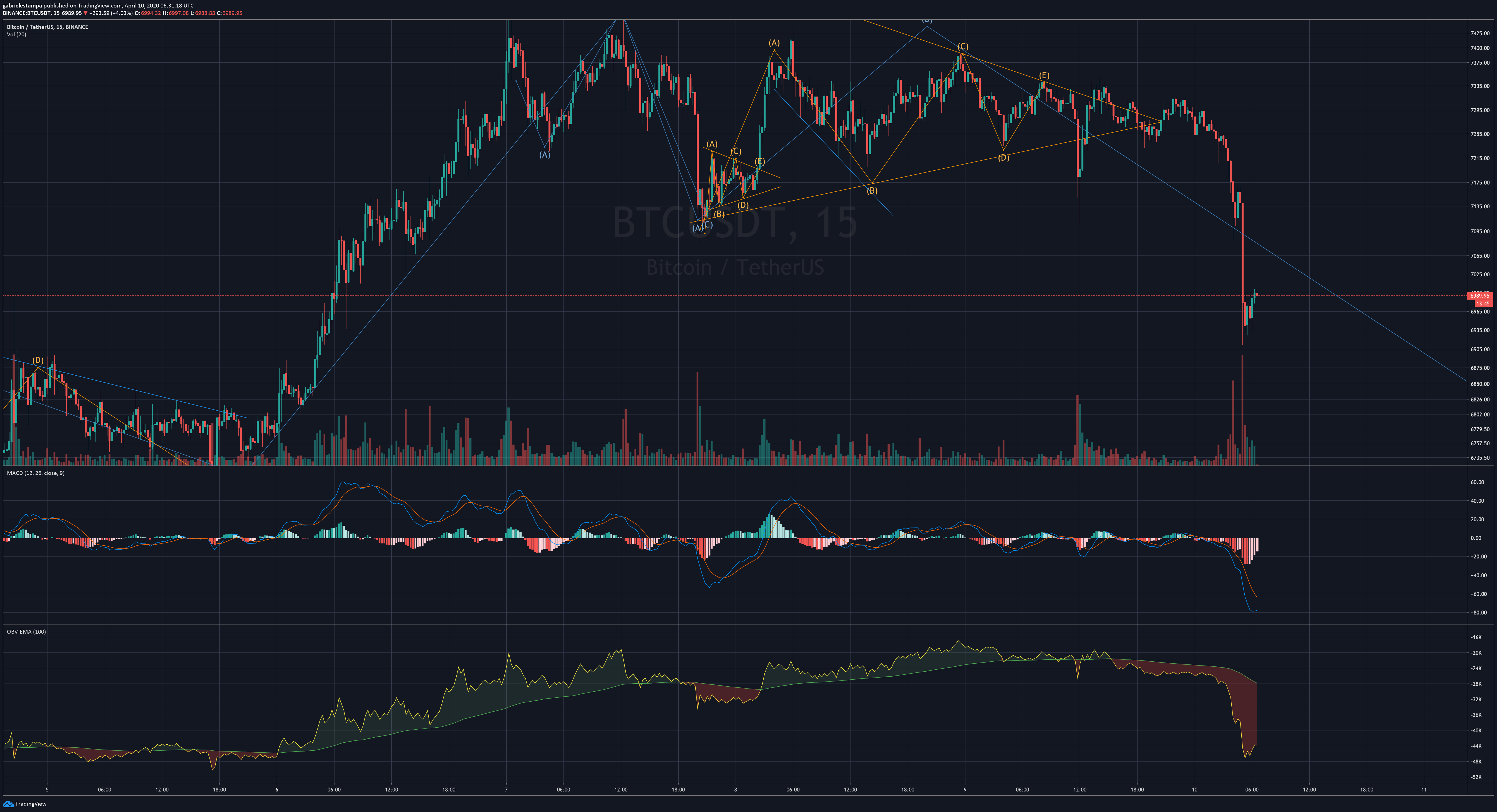The image size is (1497, 812).
Task: Select the Vol (20) indicator legend
Action: point(16,34)
